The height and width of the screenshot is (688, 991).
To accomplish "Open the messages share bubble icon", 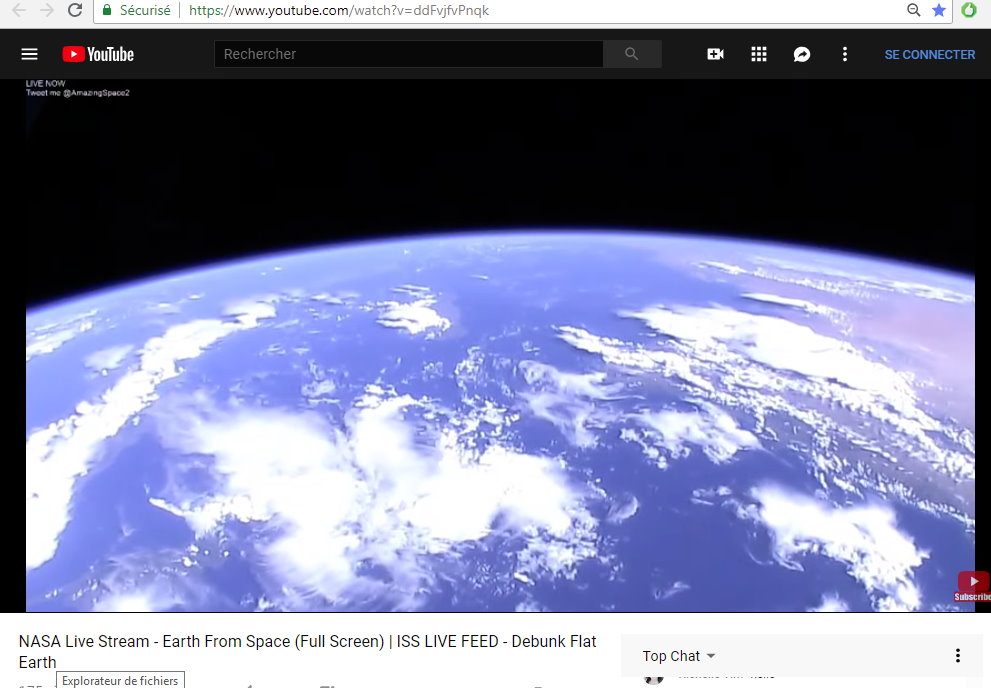I will point(801,54).
